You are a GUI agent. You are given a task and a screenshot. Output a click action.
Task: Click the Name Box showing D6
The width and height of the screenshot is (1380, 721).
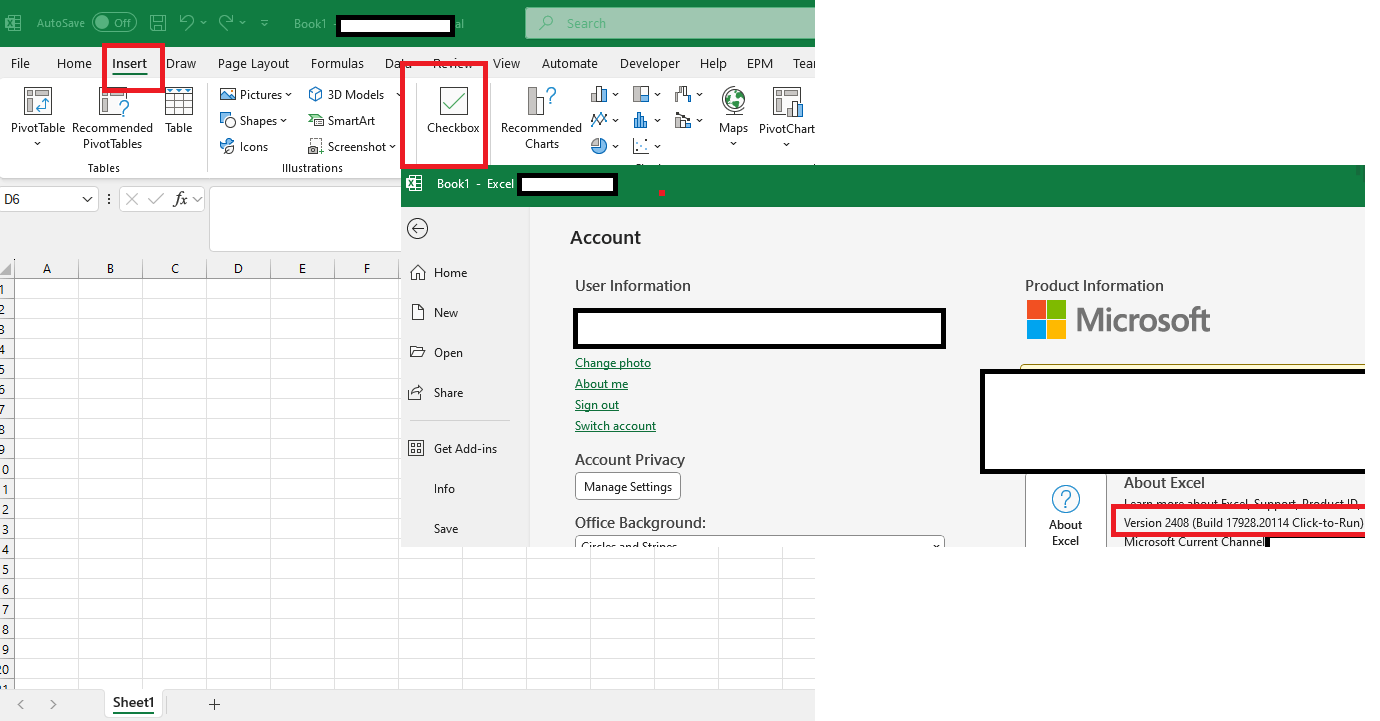click(x=40, y=199)
